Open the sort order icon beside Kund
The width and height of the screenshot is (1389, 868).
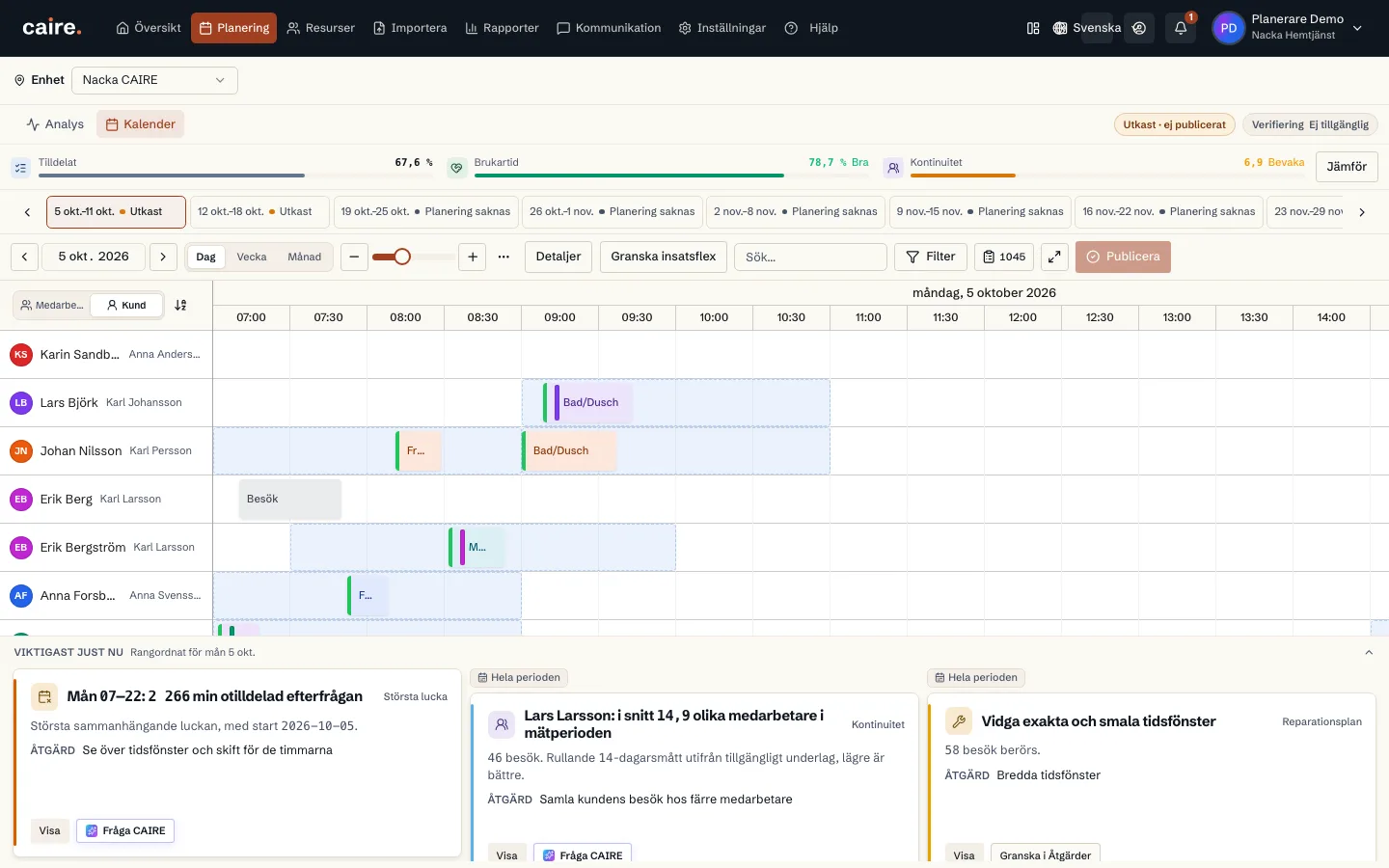(180, 305)
